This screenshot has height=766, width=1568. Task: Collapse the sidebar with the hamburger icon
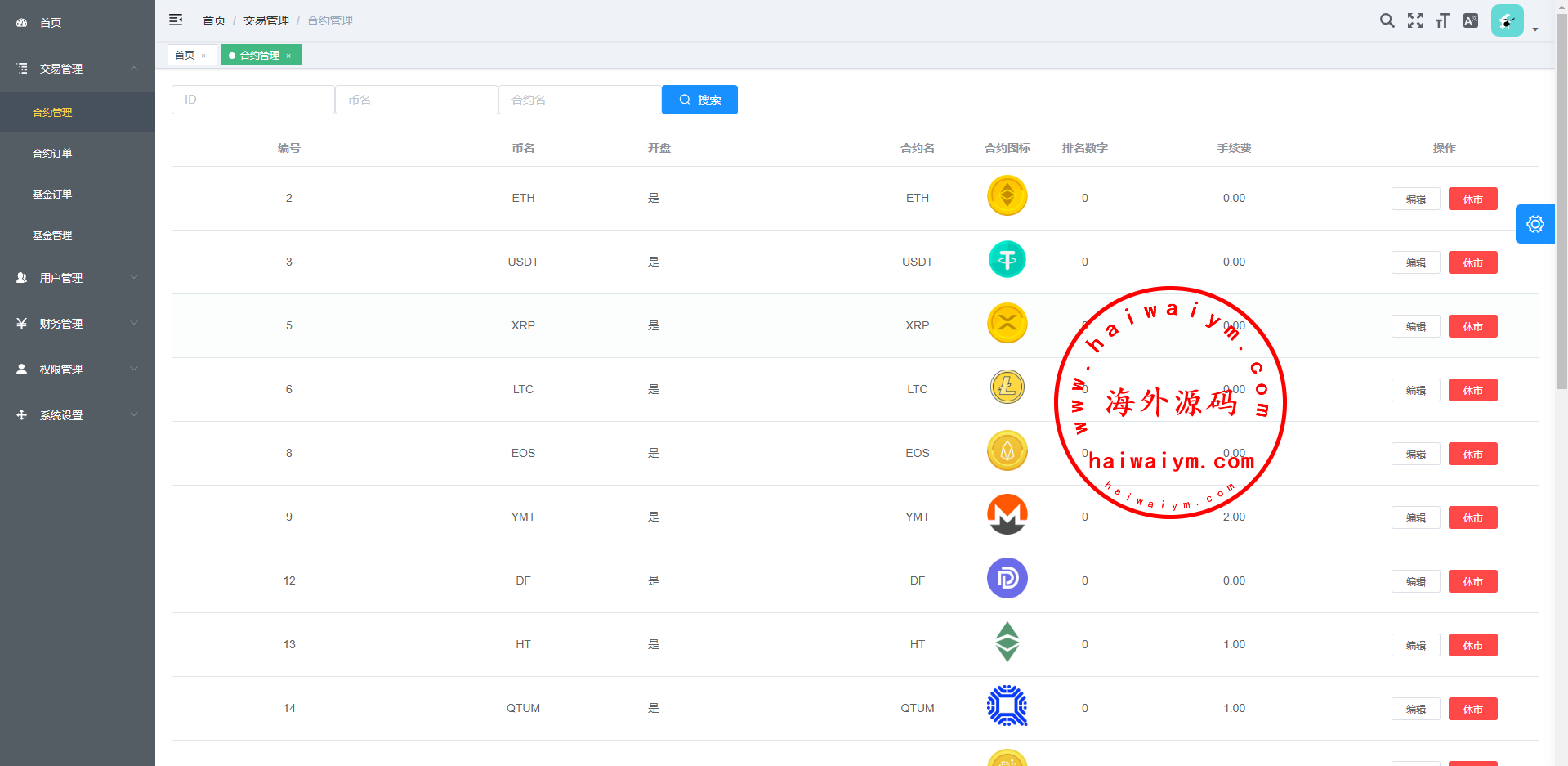coord(176,20)
